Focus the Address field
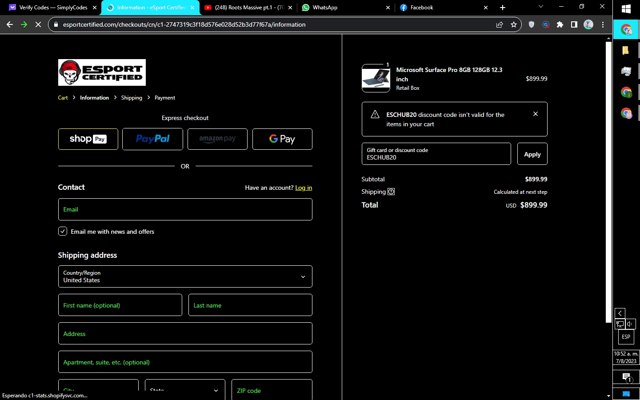Image resolution: width=640 pixels, height=400 pixels. tap(185, 333)
